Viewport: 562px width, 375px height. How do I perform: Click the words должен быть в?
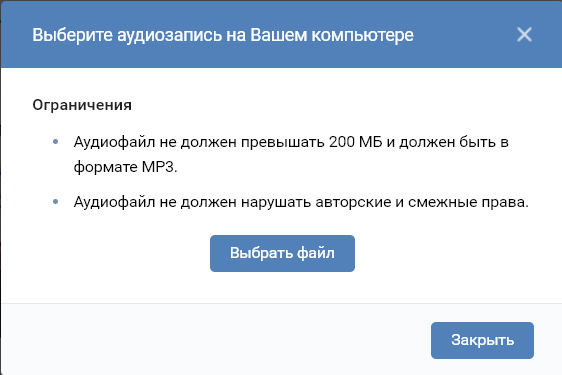tap(454, 142)
